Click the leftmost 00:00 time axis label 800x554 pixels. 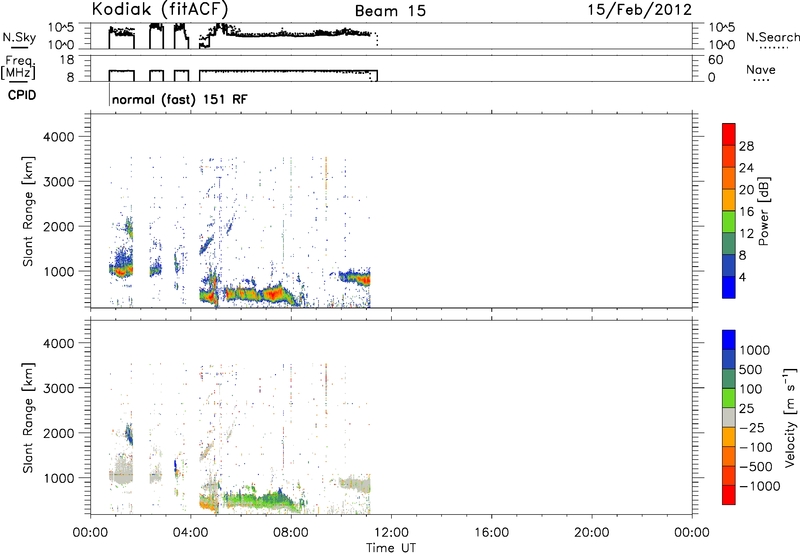90,533
